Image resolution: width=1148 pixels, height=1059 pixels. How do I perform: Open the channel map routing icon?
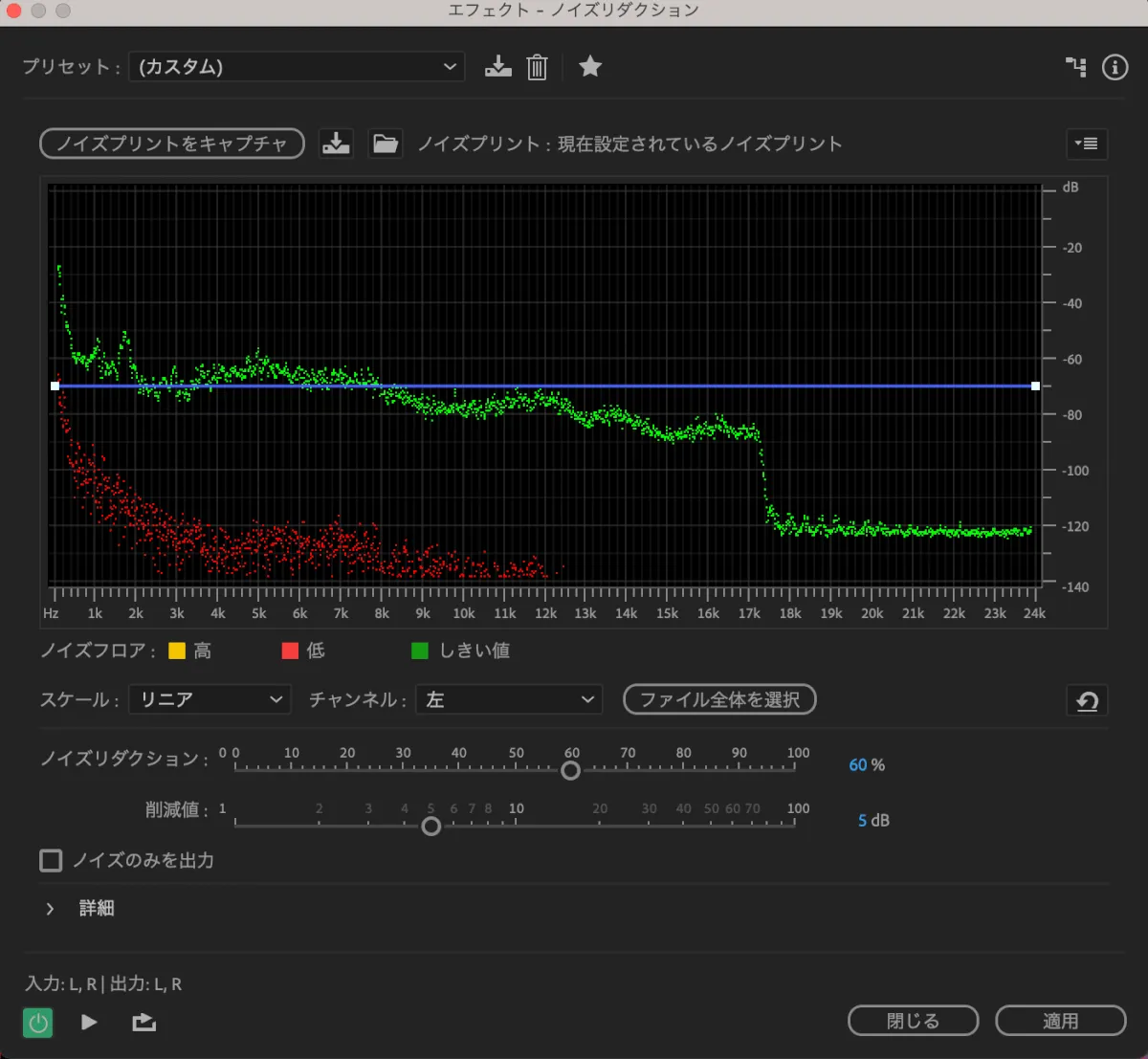1076,67
